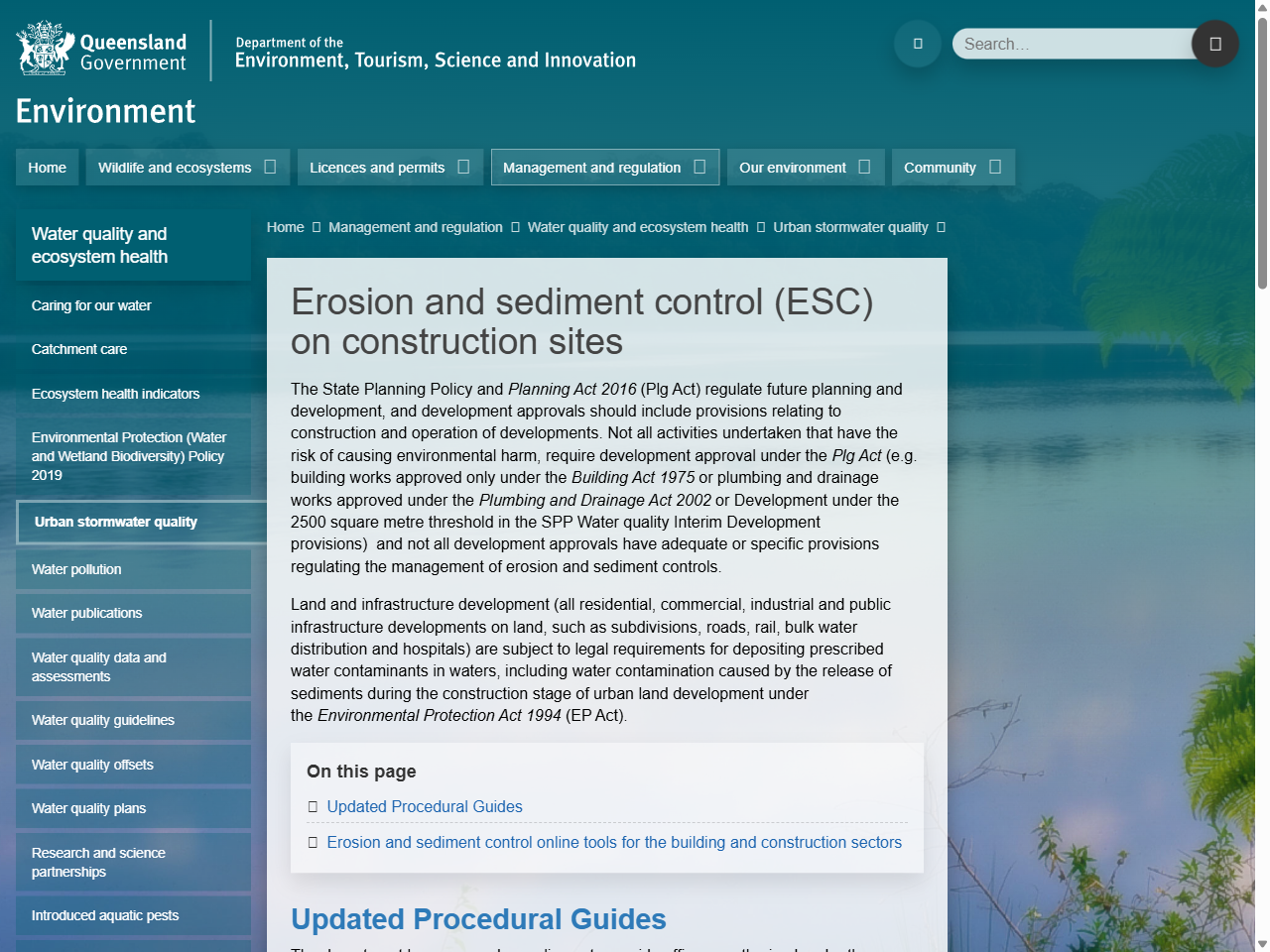Viewport: 1270px width, 952px height.
Task: Open Wildlife and ecosystems menu item
Action: [175, 168]
